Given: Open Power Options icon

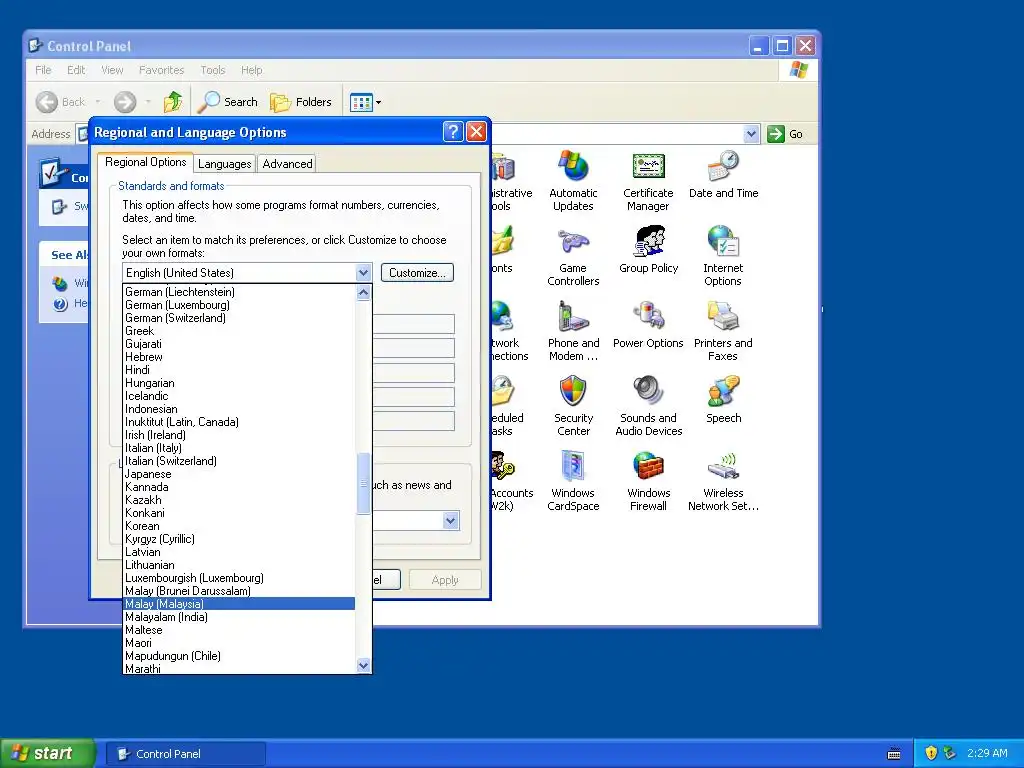Looking at the screenshot, I should pyautogui.click(x=648, y=325).
